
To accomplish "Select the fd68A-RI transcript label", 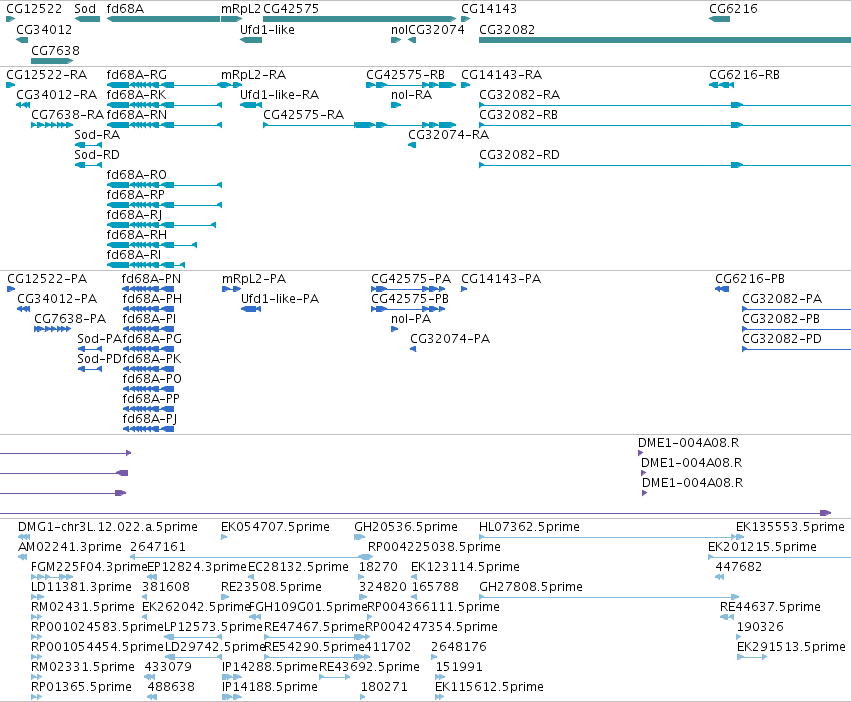I will click(x=134, y=255).
